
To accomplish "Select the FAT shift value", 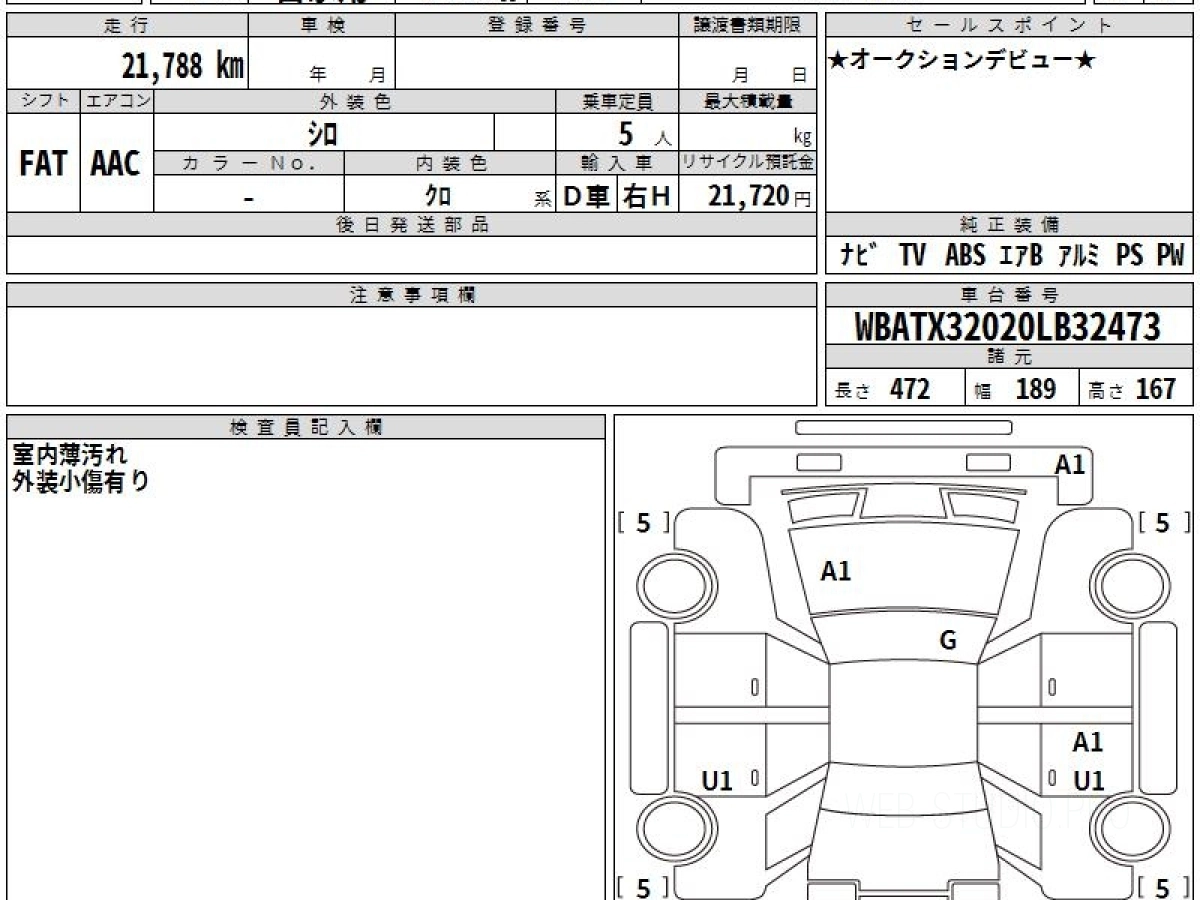I will [43, 164].
